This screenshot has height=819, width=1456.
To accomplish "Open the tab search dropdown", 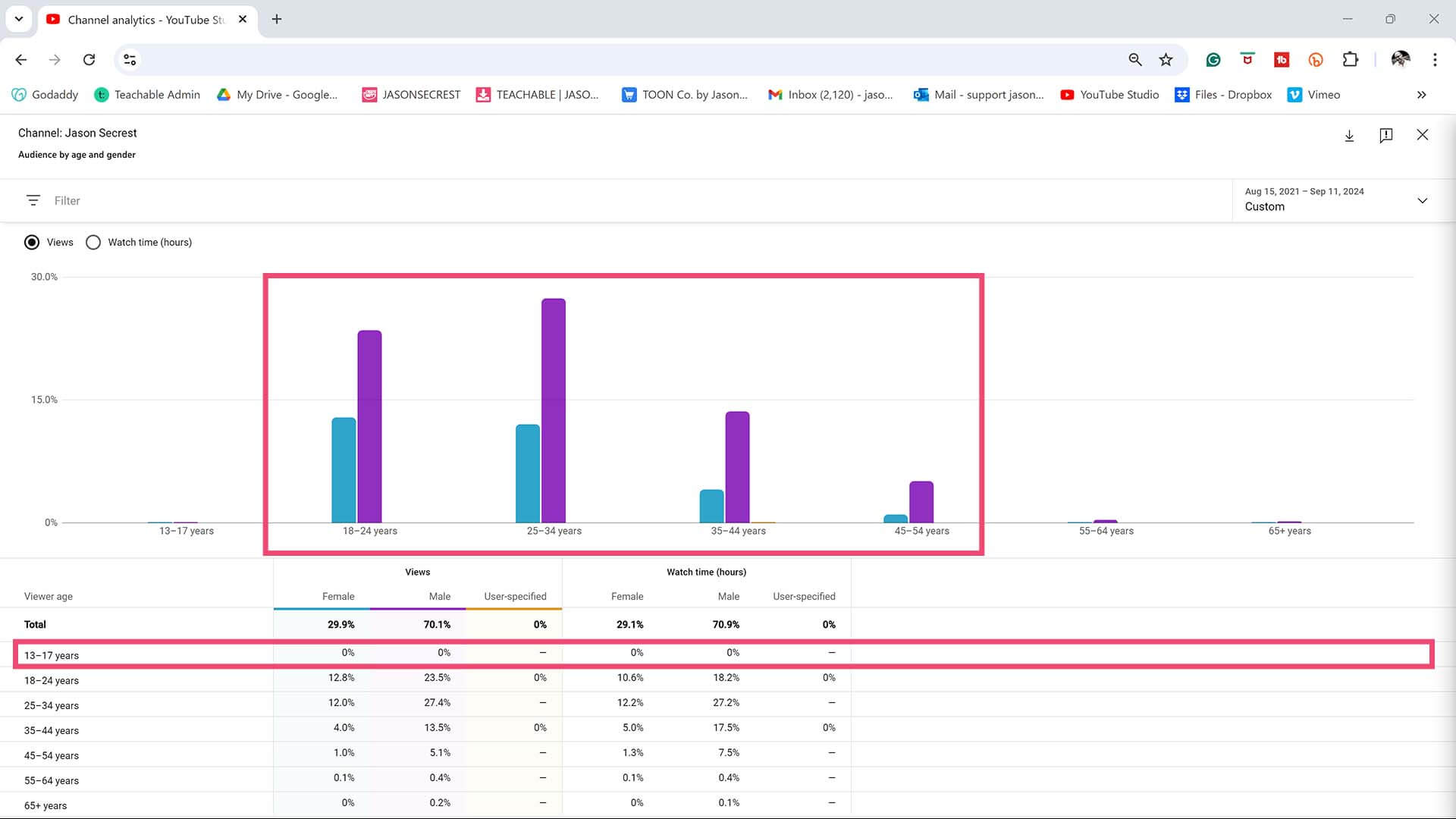I will [x=19, y=20].
